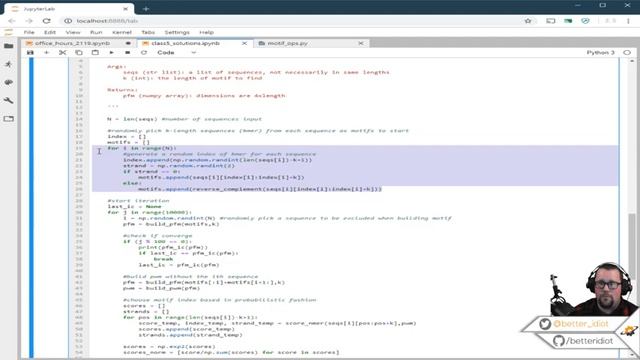Open the browser three-dot menu
Screen dimensions: 640x360
[628, 21]
